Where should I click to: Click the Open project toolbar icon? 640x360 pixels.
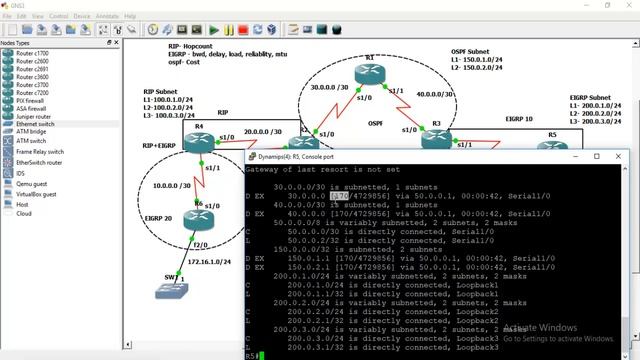point(27,30)
